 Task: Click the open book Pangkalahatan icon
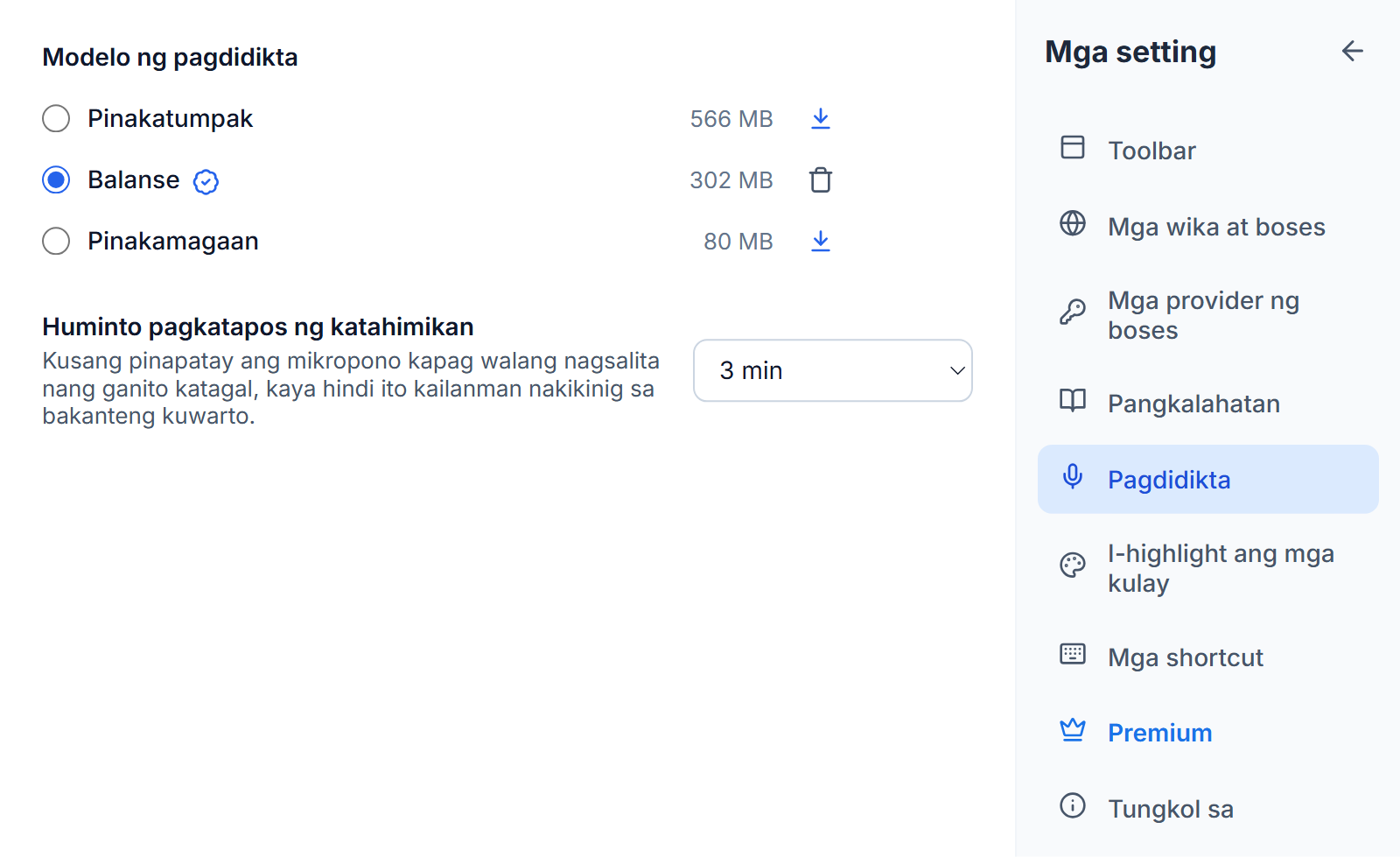pos(1073,400)
